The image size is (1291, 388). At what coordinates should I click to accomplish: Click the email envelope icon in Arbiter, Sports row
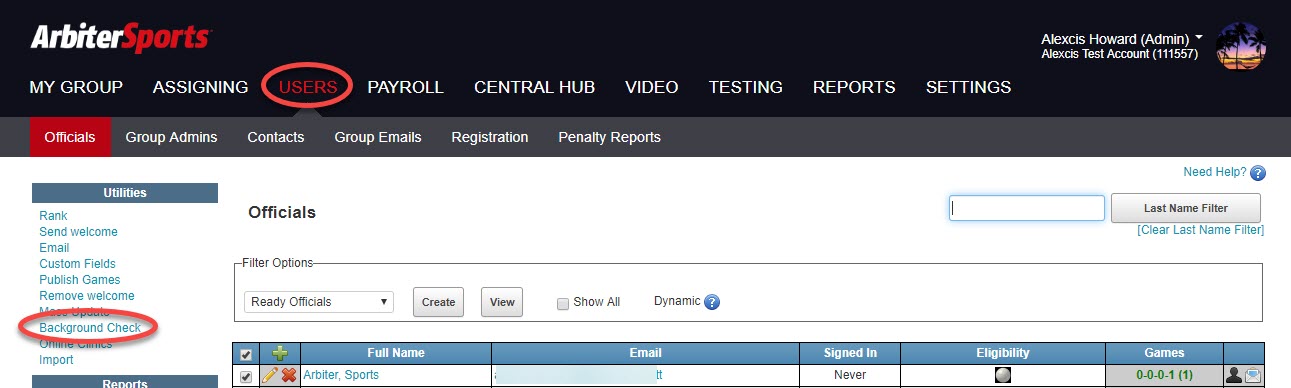tap(1254, 376)
